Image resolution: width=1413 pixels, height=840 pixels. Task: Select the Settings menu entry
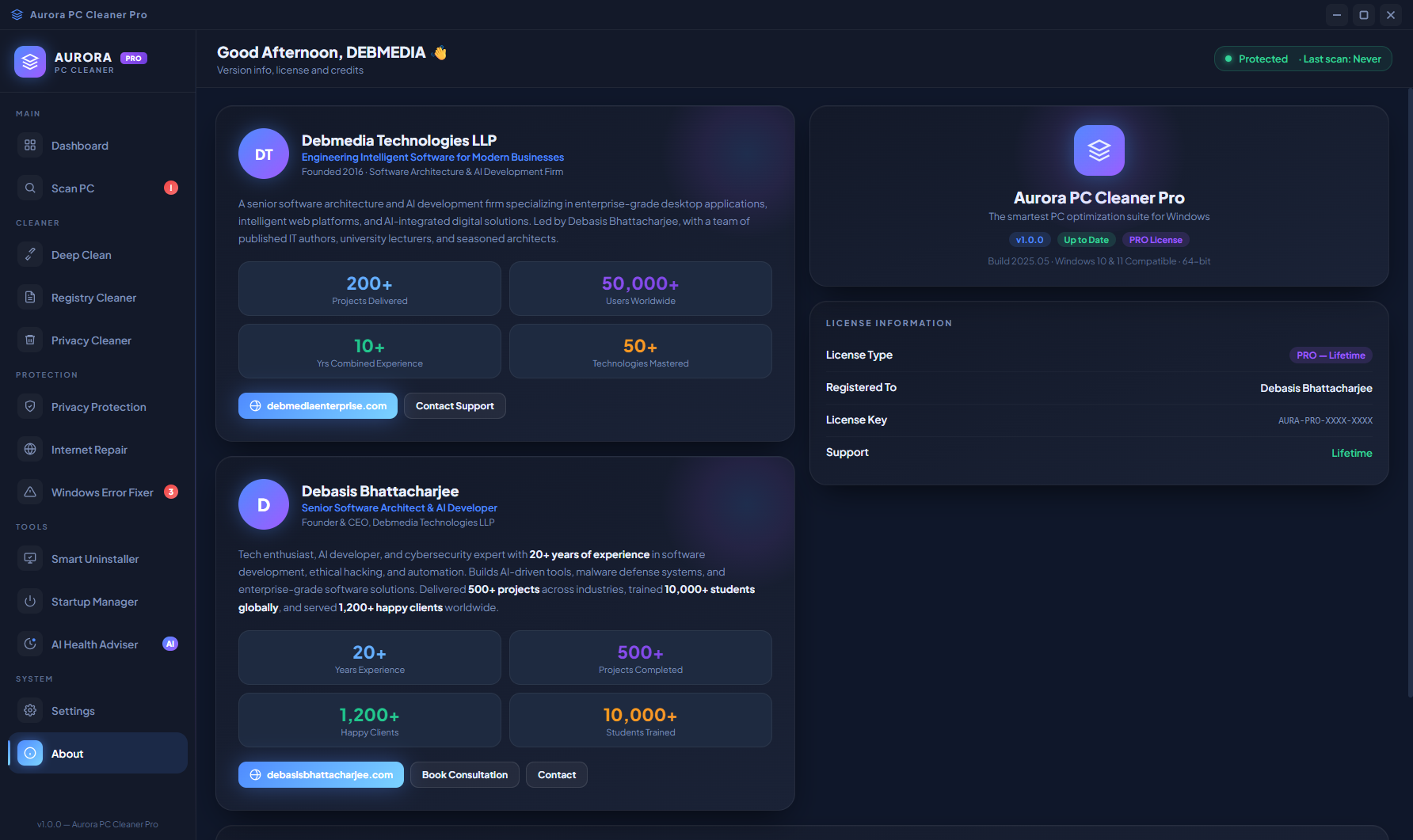pyautogui.click(x=98, y=711)
